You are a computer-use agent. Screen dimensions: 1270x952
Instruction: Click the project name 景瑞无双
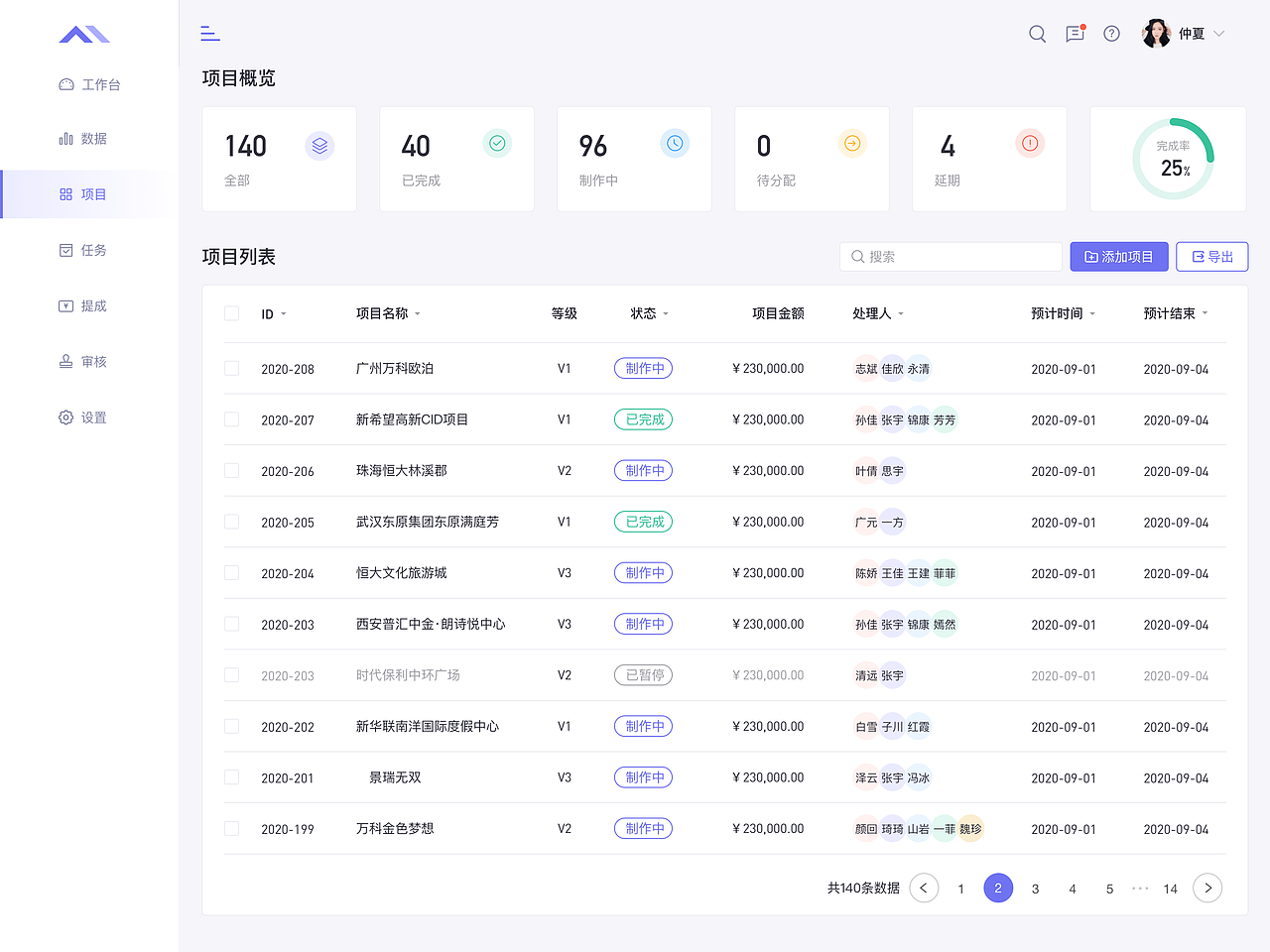point(395,777)
